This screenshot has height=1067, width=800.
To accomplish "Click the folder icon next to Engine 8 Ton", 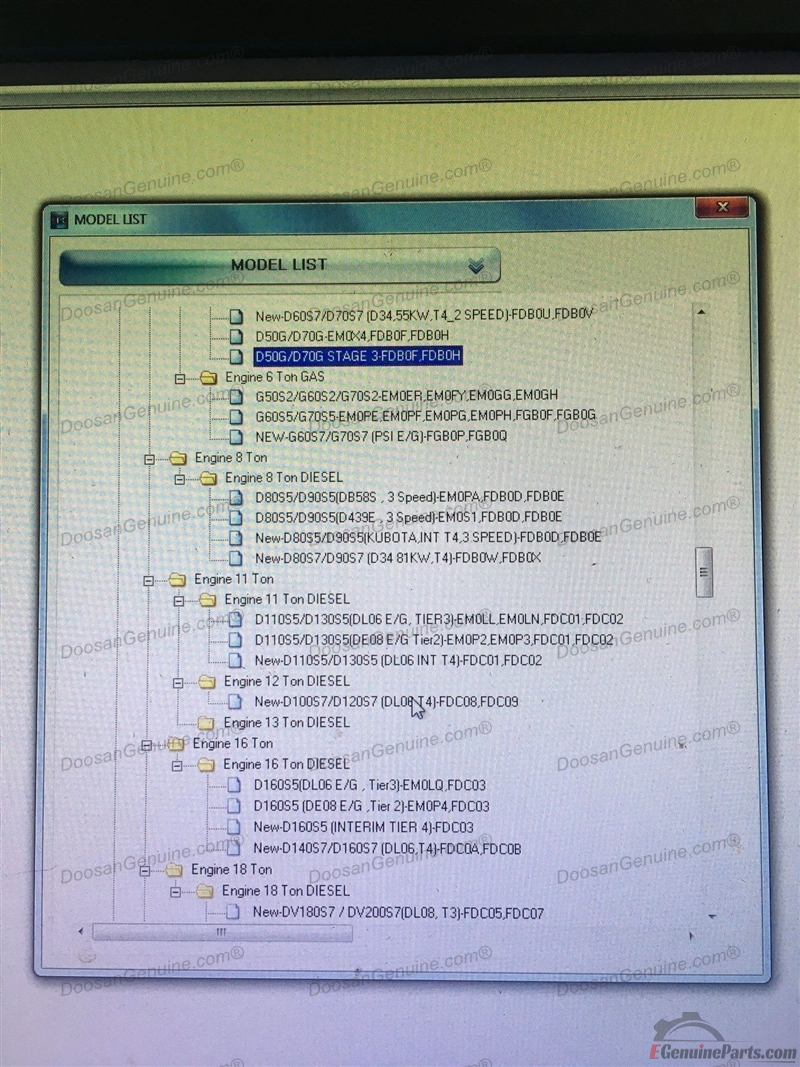I will coord(178,458).
